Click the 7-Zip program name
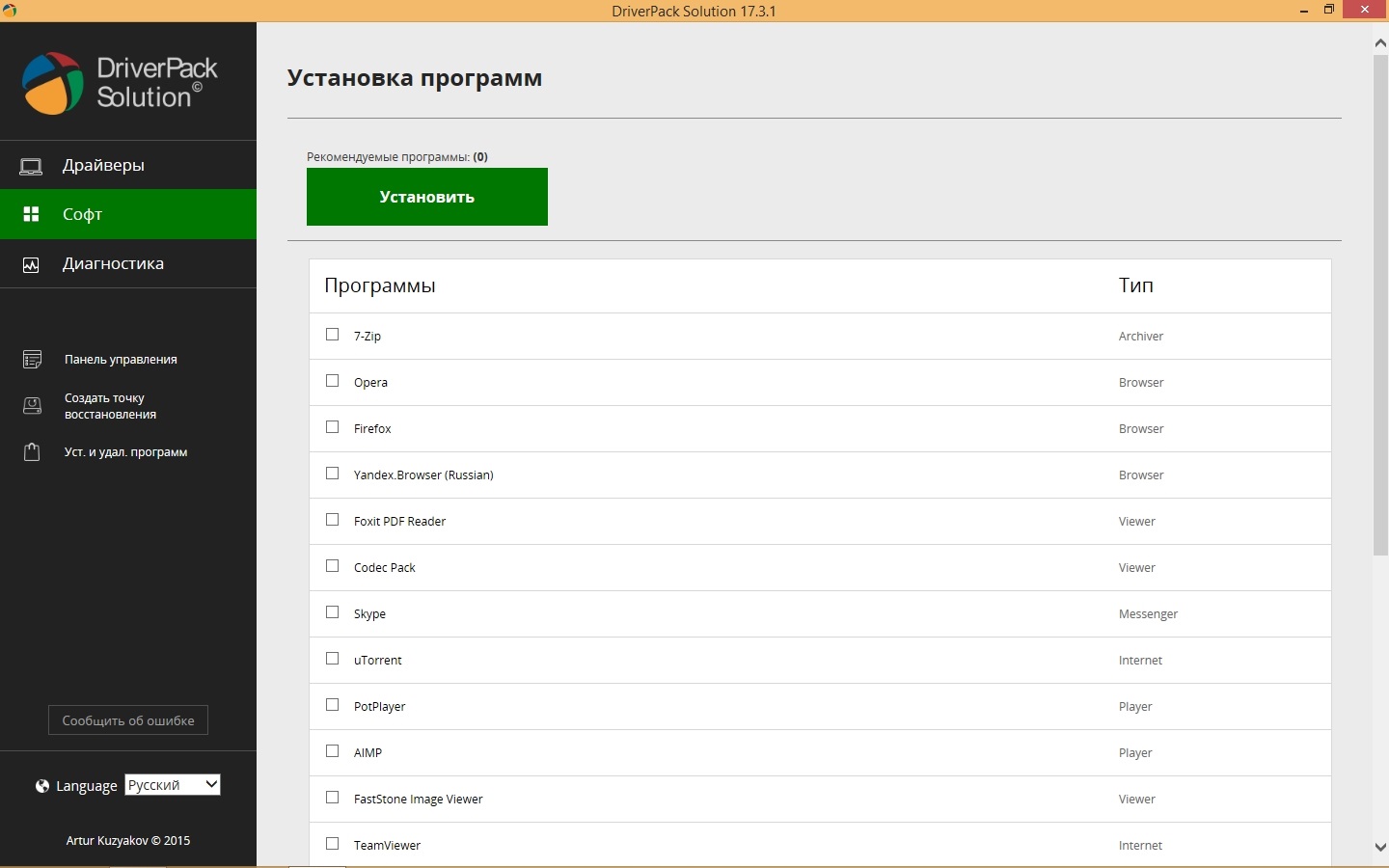The height and width of the screenshot is (868, 1389). click(368, 337)
